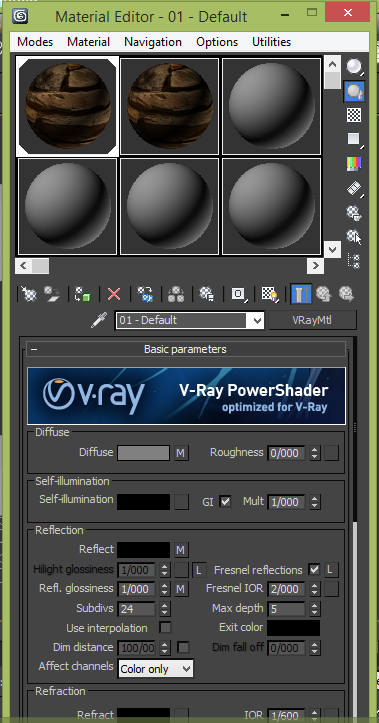Toggle the Backlight icon

click(354, 91)
